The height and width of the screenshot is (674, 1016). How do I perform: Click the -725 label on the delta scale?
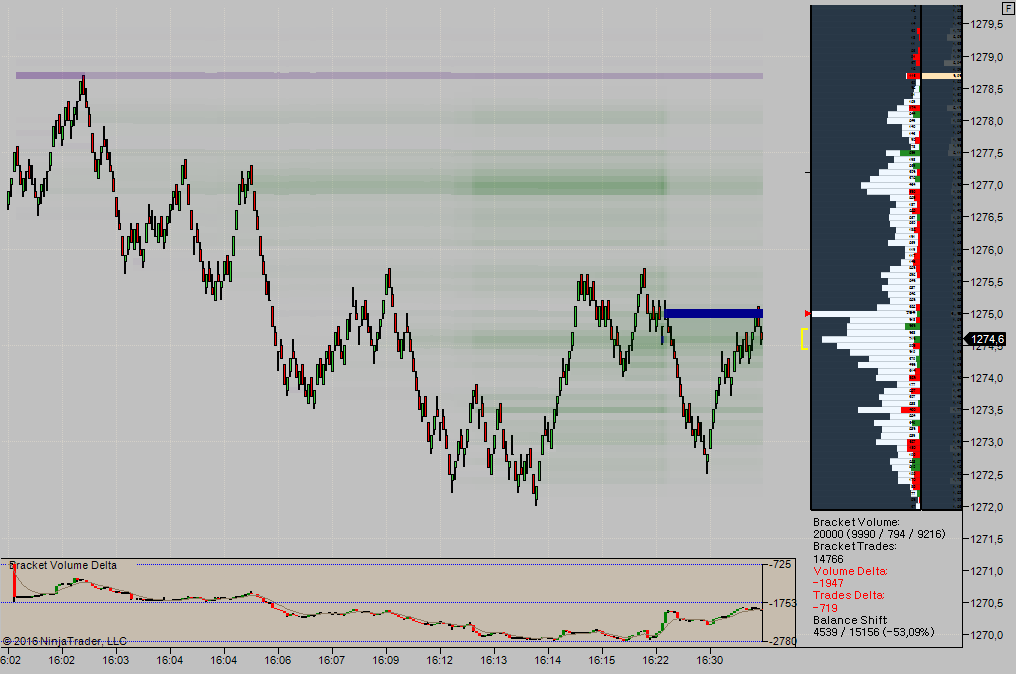[783, 565]
